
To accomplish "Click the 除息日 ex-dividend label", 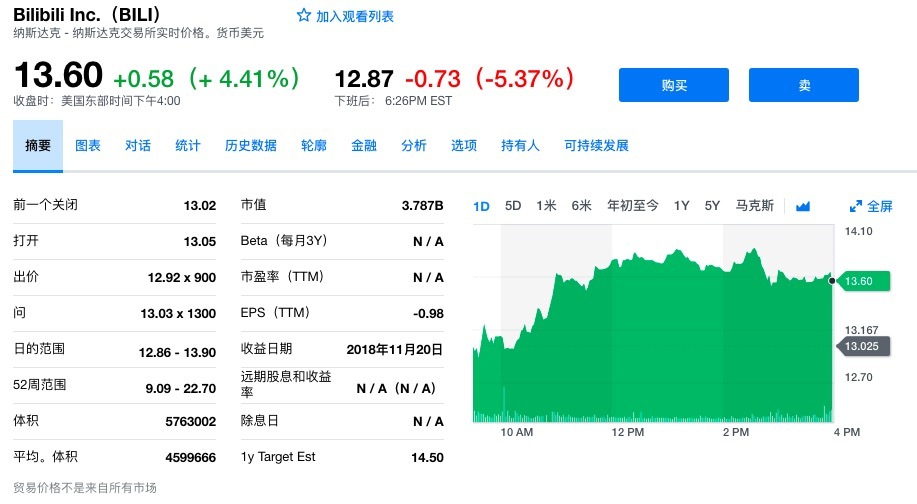I will pyautogui.click(x=260, y=421).
